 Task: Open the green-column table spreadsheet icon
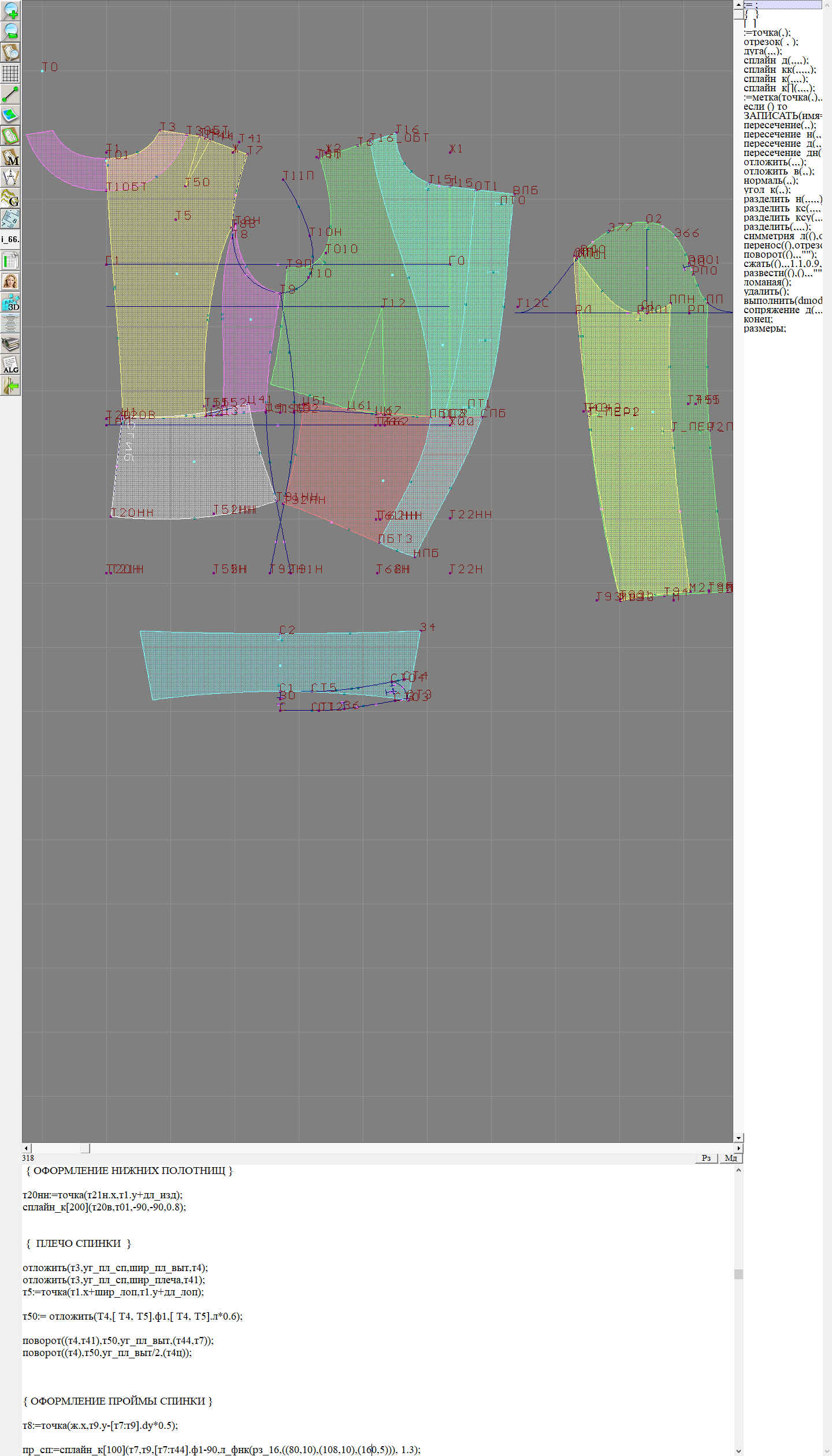click(10, 261)
